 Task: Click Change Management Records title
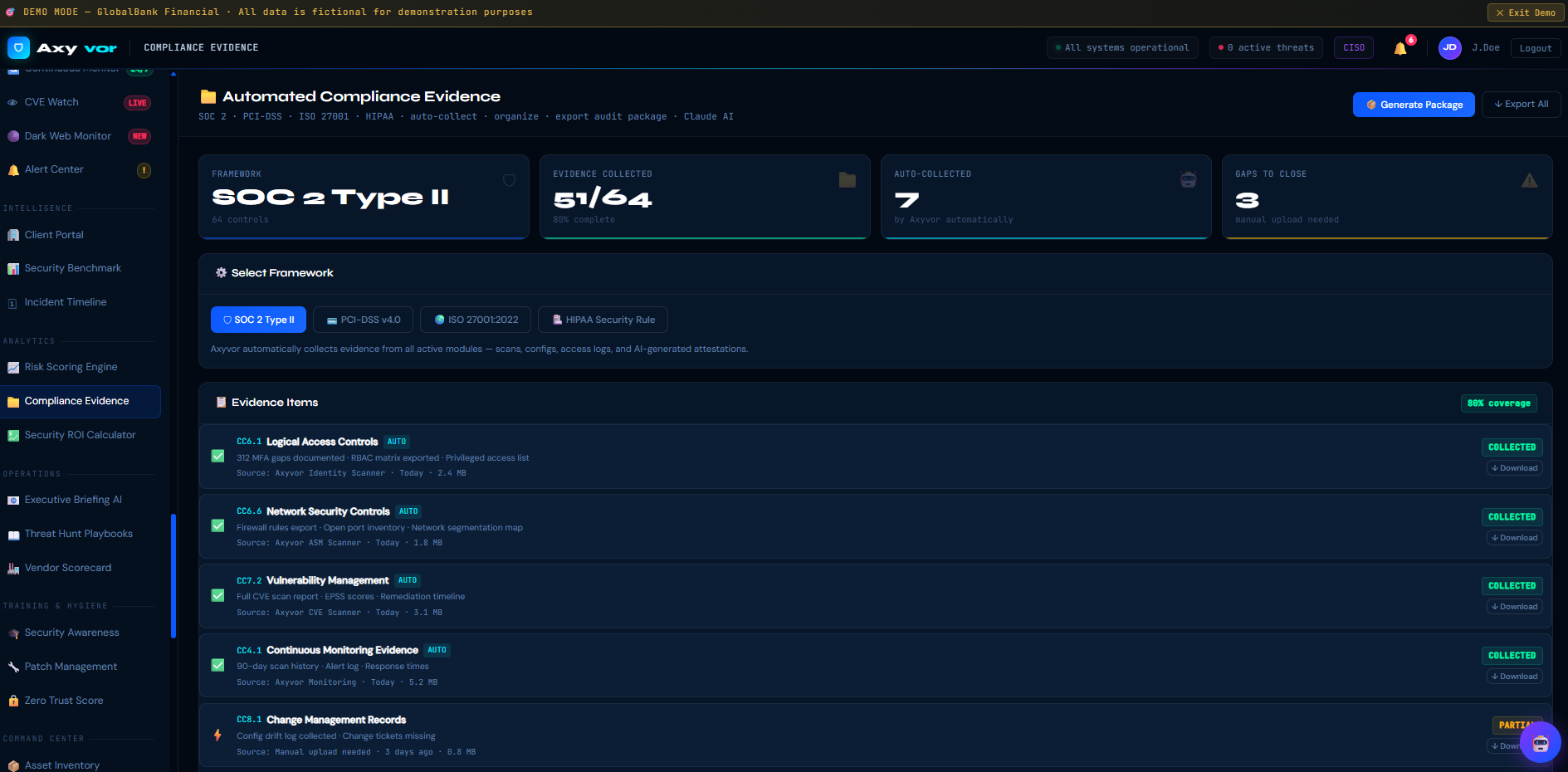coord(336,720)
